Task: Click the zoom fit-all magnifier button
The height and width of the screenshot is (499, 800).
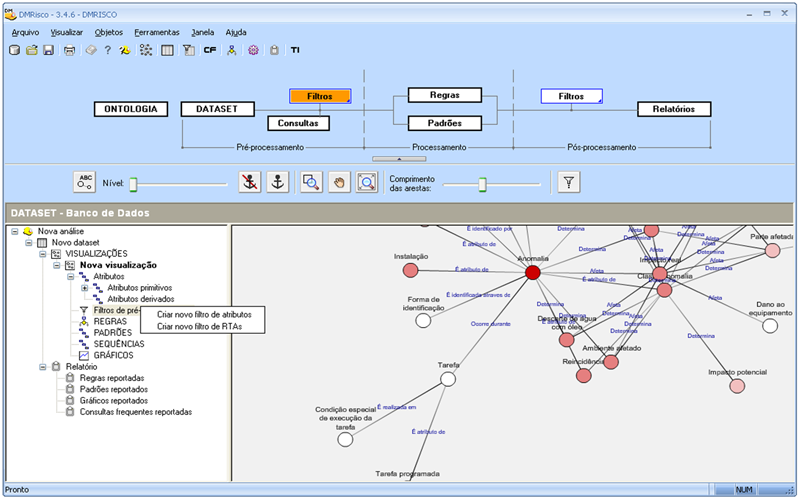Action: click(x=367, y=182)
